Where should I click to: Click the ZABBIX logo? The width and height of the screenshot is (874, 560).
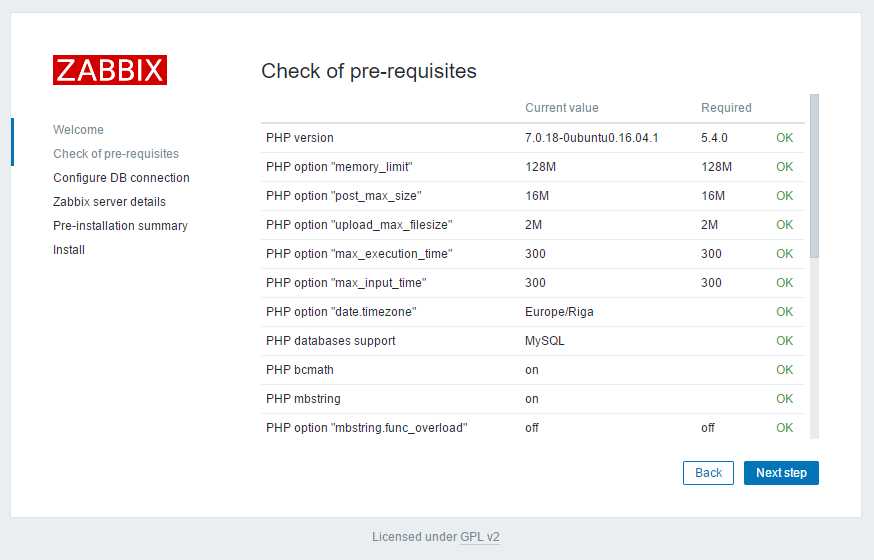(110, 70)
